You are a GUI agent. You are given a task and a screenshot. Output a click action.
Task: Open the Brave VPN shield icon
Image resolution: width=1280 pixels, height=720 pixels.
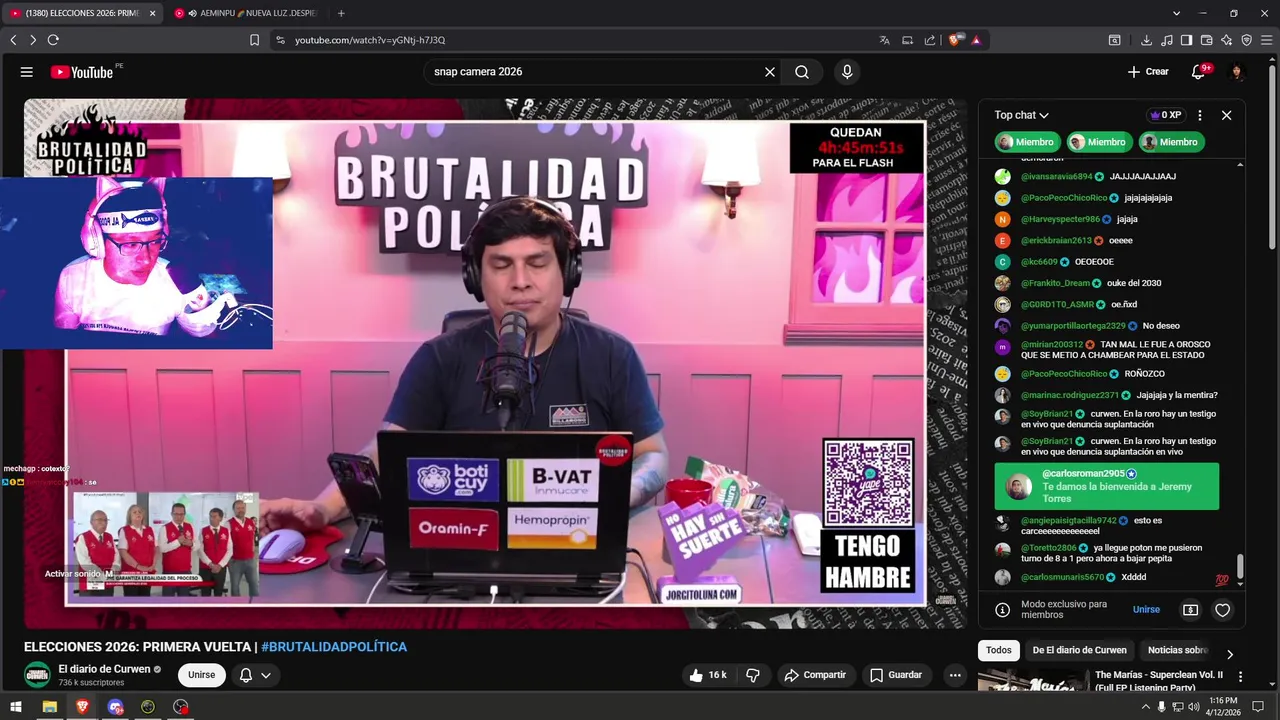[x=1246, y=40]
